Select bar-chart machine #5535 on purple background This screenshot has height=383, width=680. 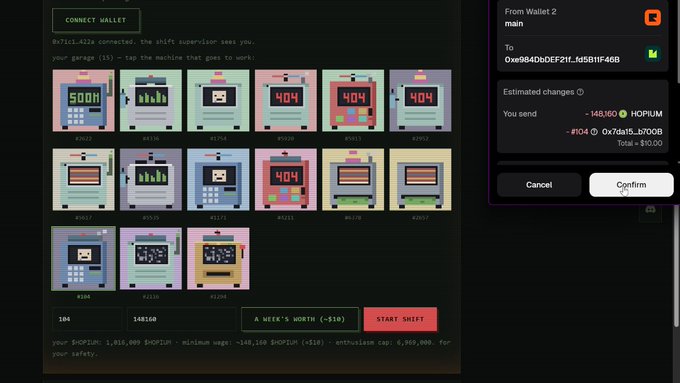(x=151, y=180)
